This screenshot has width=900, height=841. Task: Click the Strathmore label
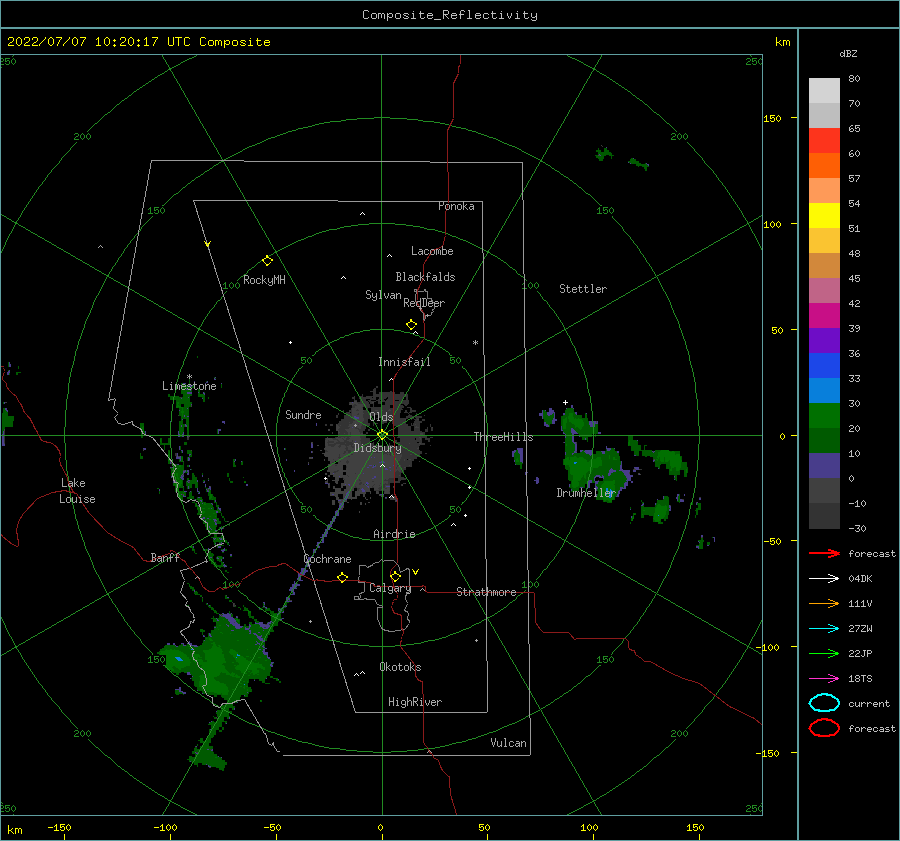(x=486, y=592)
